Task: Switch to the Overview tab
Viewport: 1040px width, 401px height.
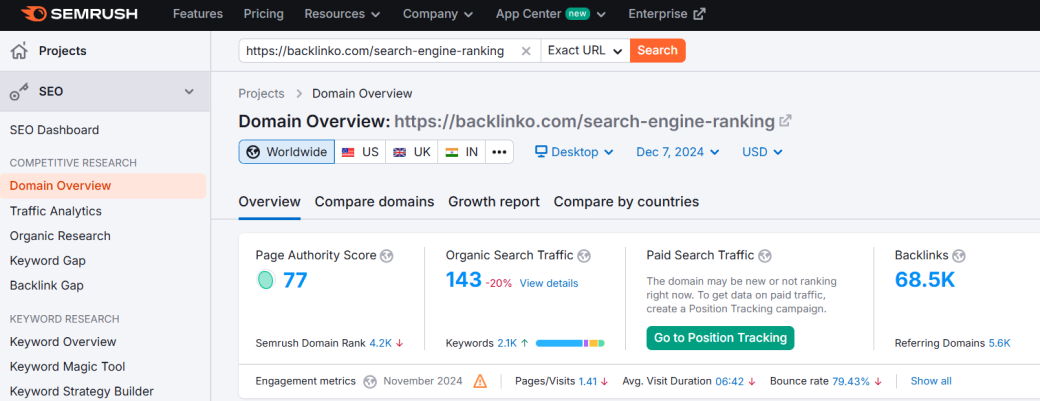Action: [x=269, y=201]
